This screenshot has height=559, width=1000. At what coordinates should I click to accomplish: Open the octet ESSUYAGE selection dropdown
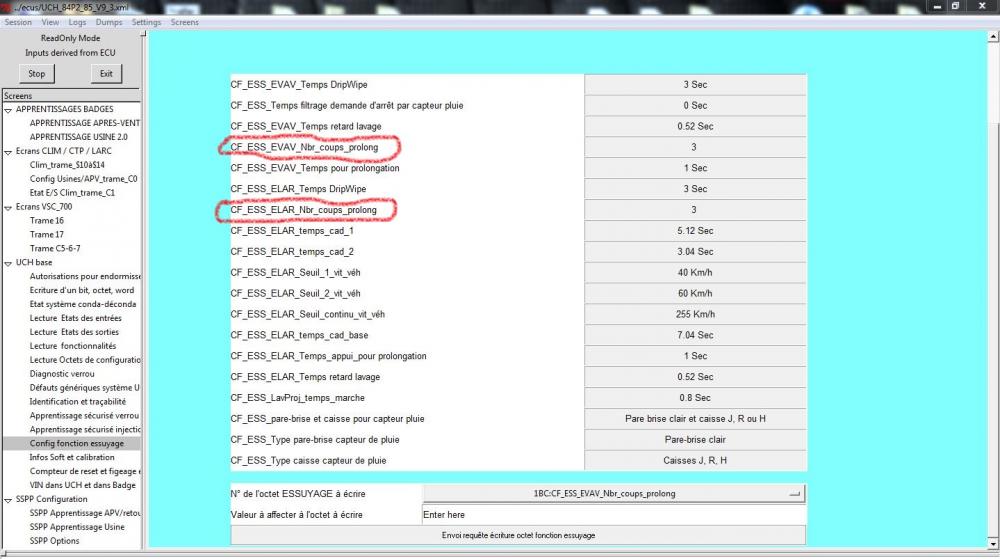click(x=614, y=493)
